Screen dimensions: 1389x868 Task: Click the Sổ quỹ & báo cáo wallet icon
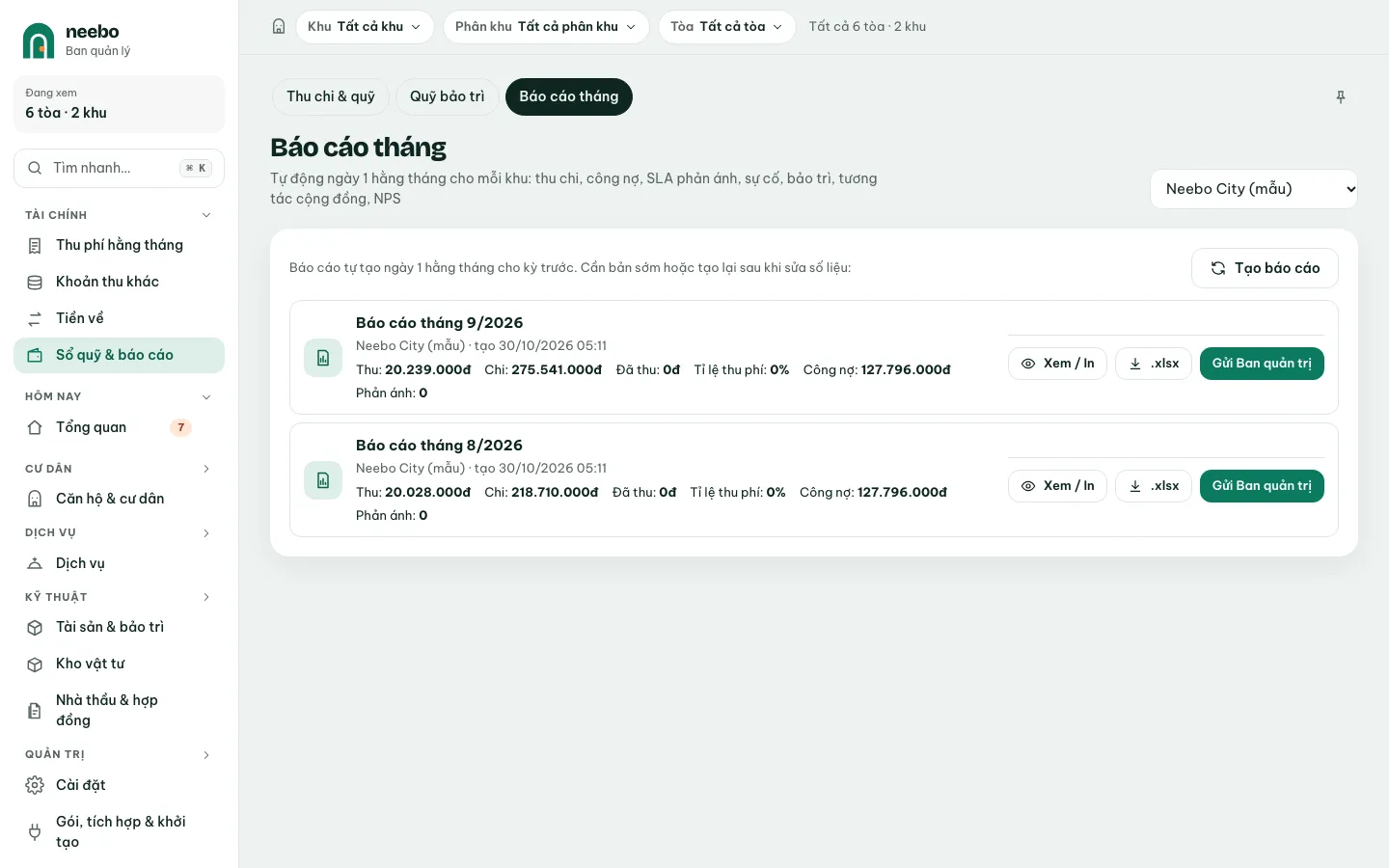click(x=35, y=355)
